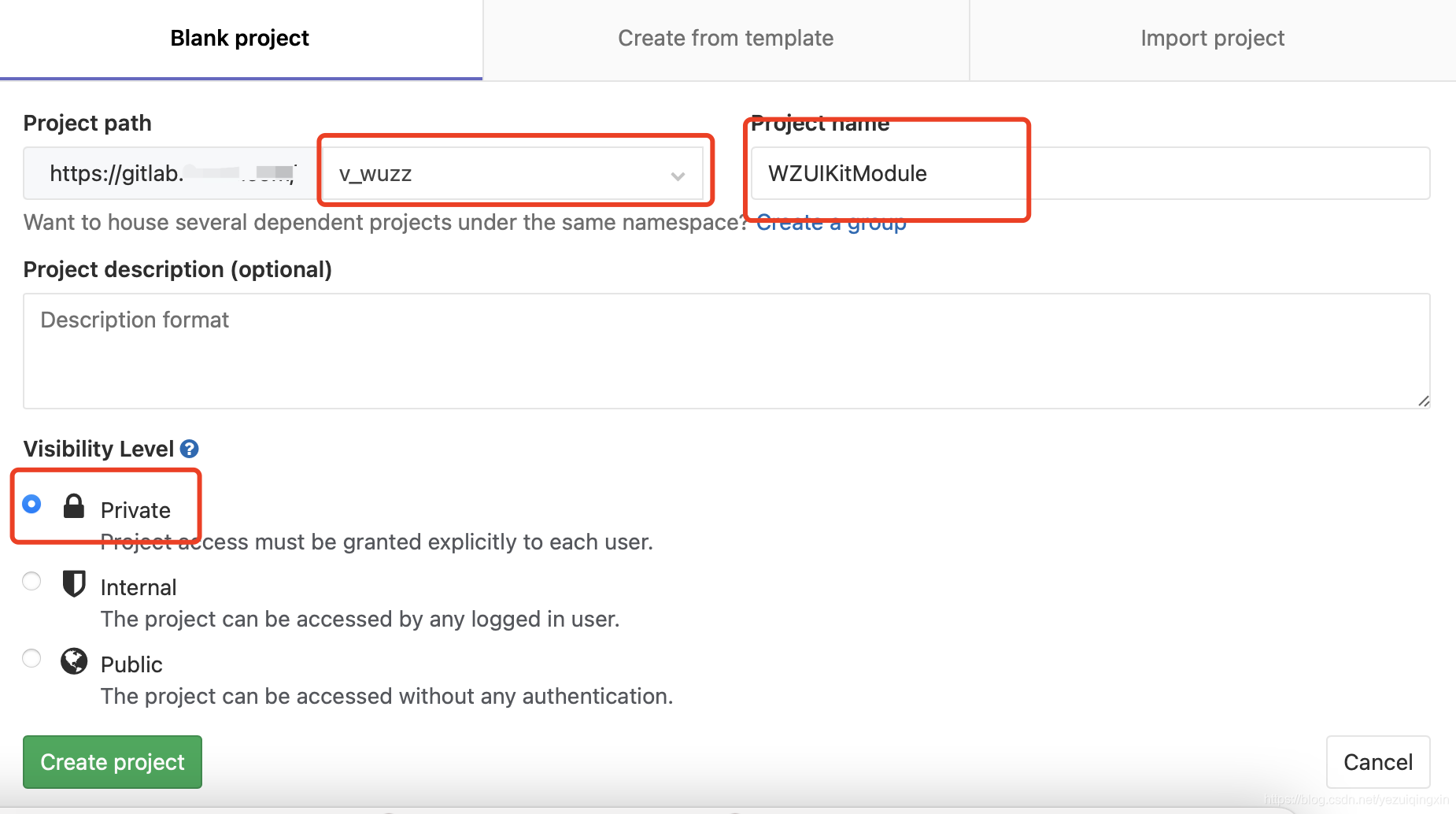Click the Private label text

[135, 510]
